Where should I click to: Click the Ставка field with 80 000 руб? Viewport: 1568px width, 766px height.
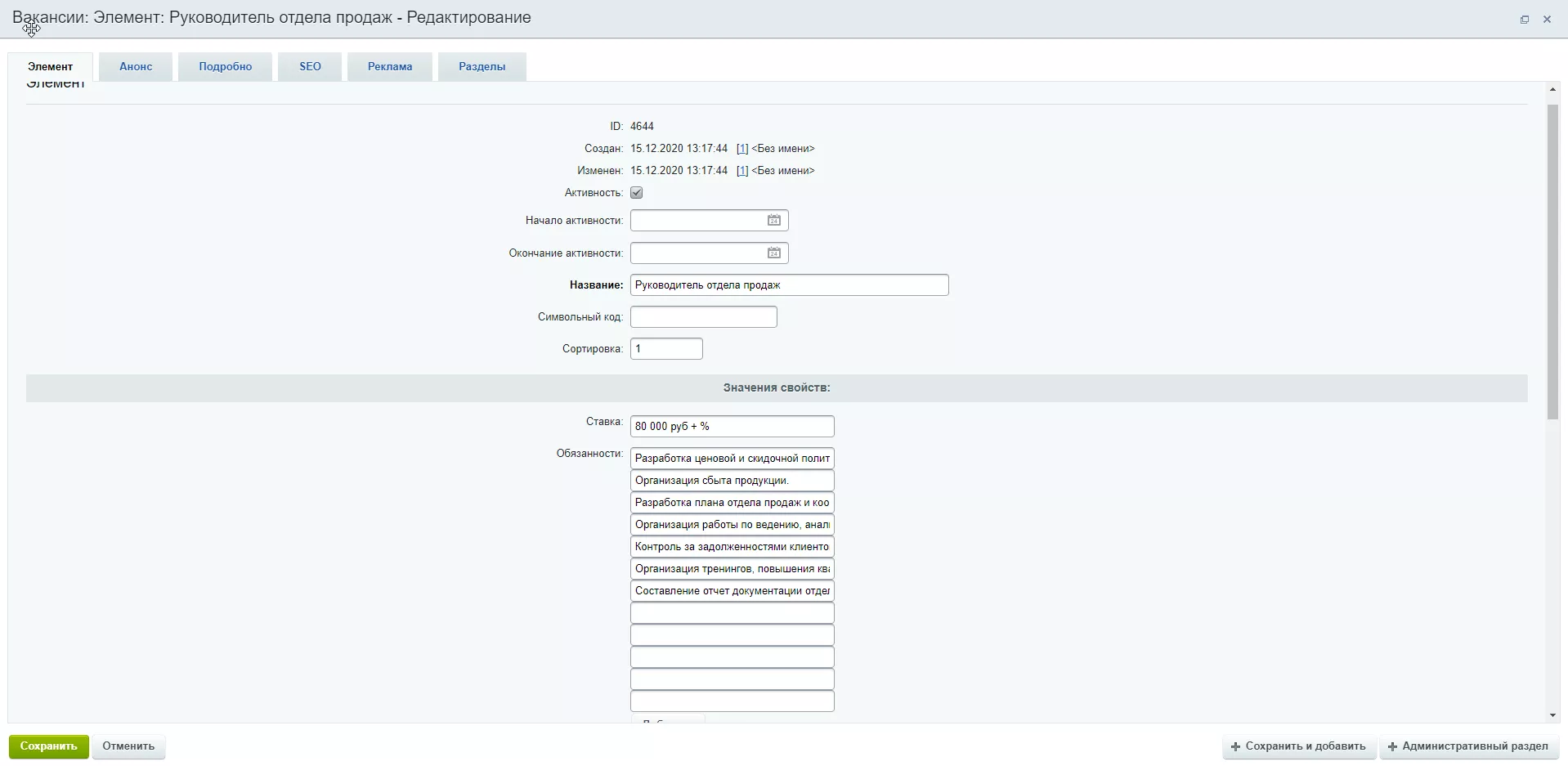[x=732, y=427]
